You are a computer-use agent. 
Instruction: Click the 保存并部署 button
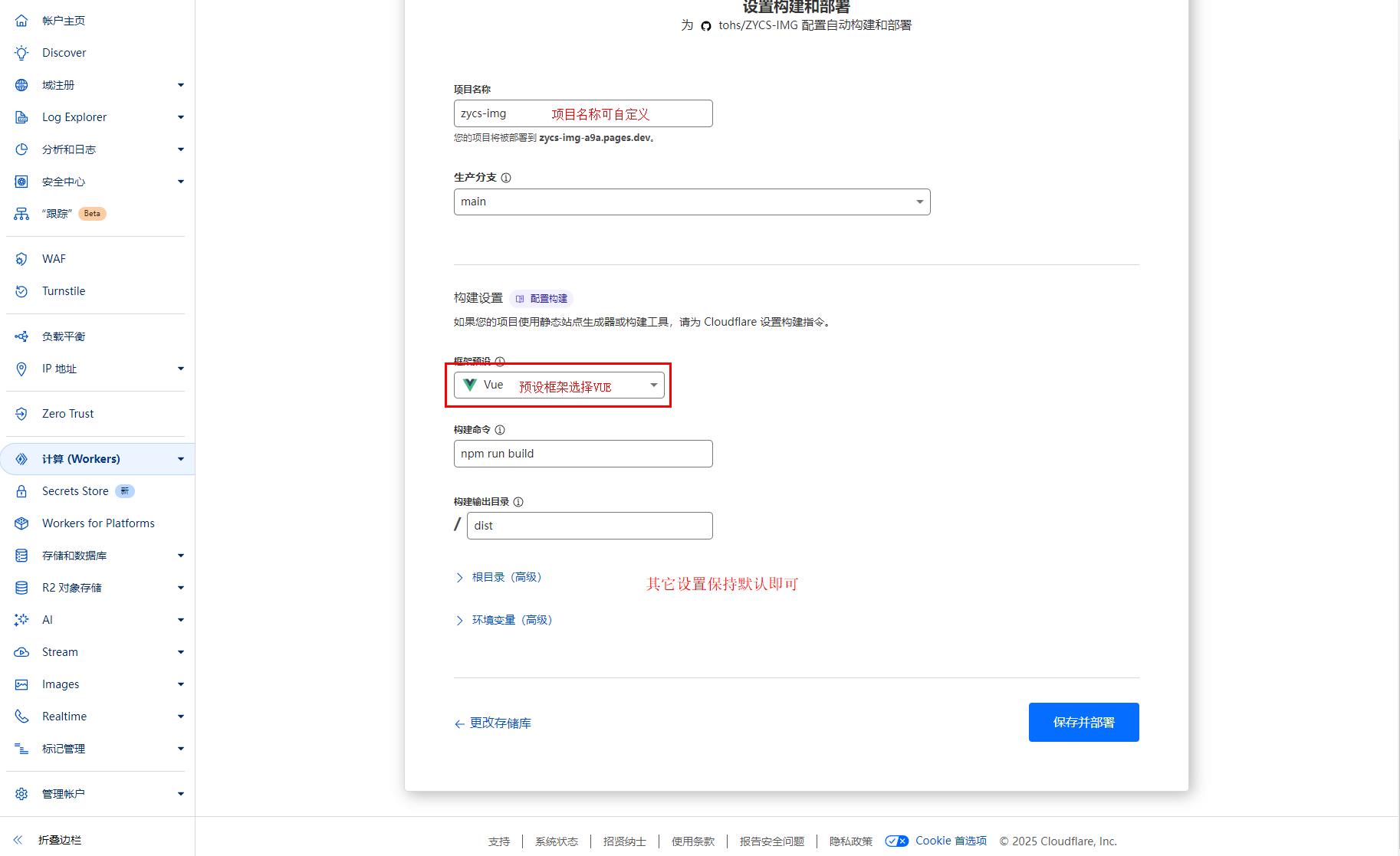point(1083,722)
